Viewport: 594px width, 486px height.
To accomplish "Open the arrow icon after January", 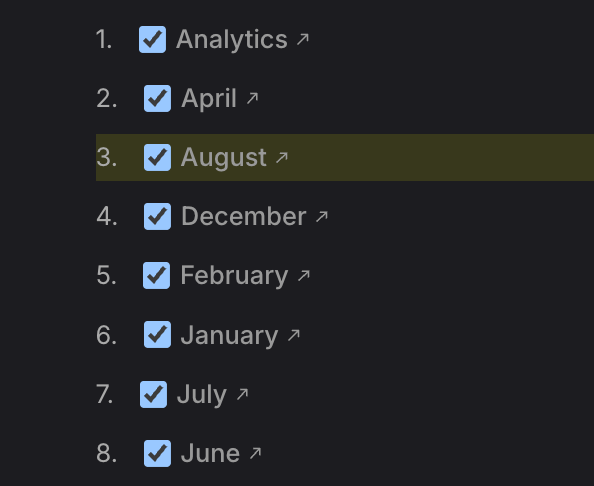I will point(294,335).
